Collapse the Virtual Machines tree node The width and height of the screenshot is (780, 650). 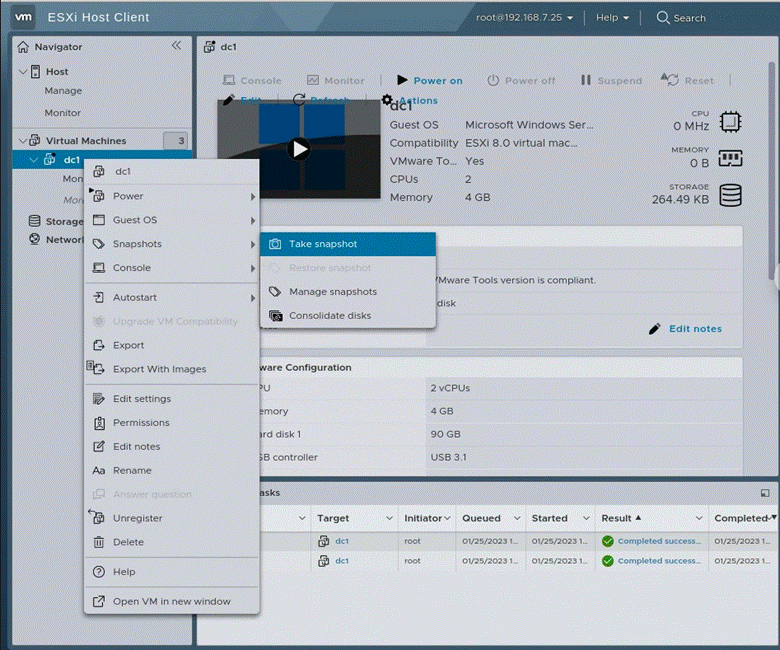click(x=23, y=141)
